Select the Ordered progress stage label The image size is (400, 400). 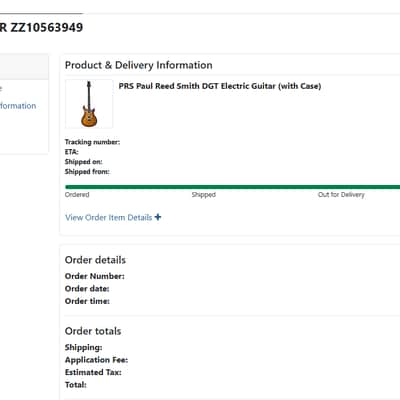tap(77, 195)
